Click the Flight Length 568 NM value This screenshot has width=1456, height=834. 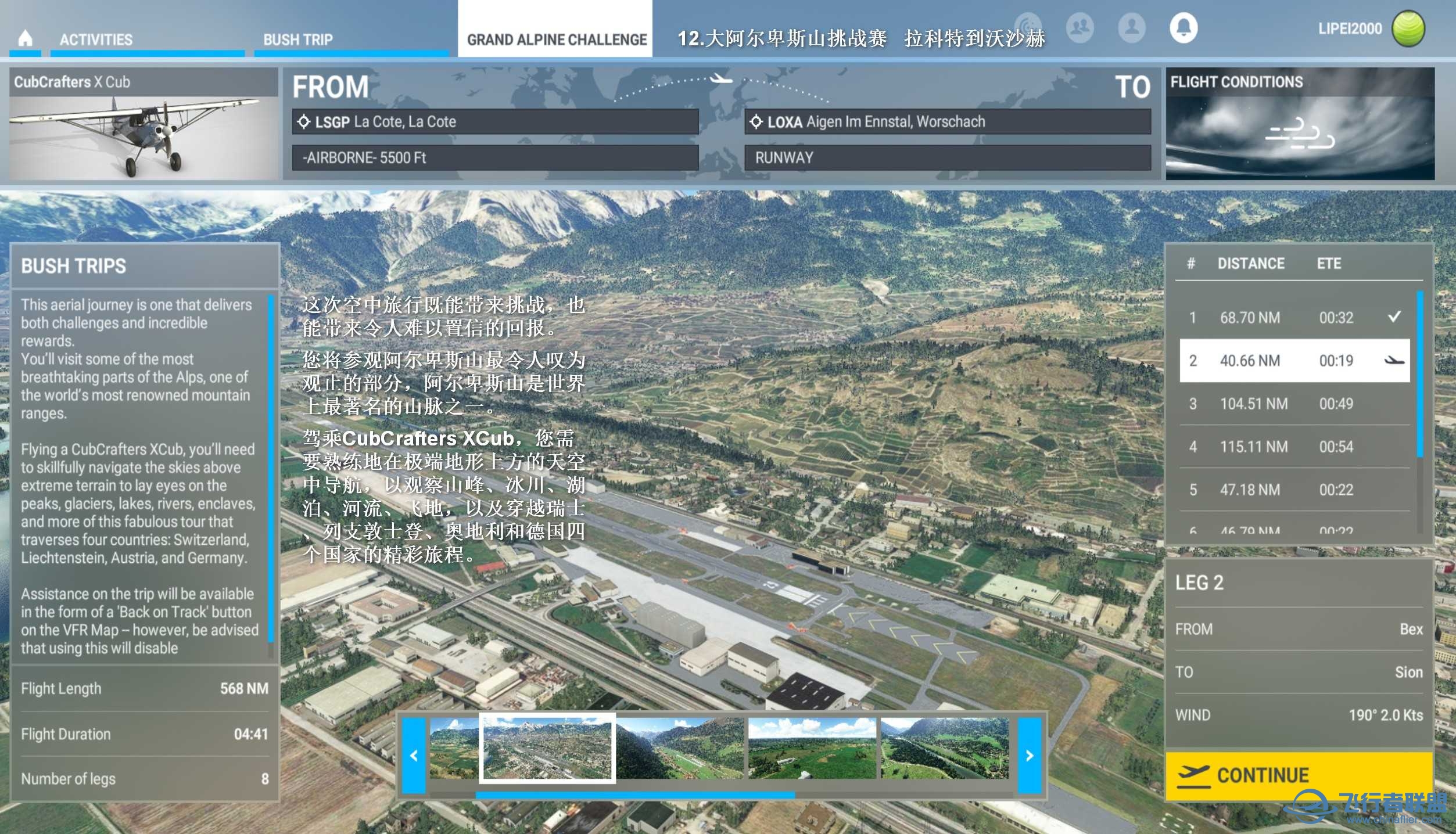(244, 689)
